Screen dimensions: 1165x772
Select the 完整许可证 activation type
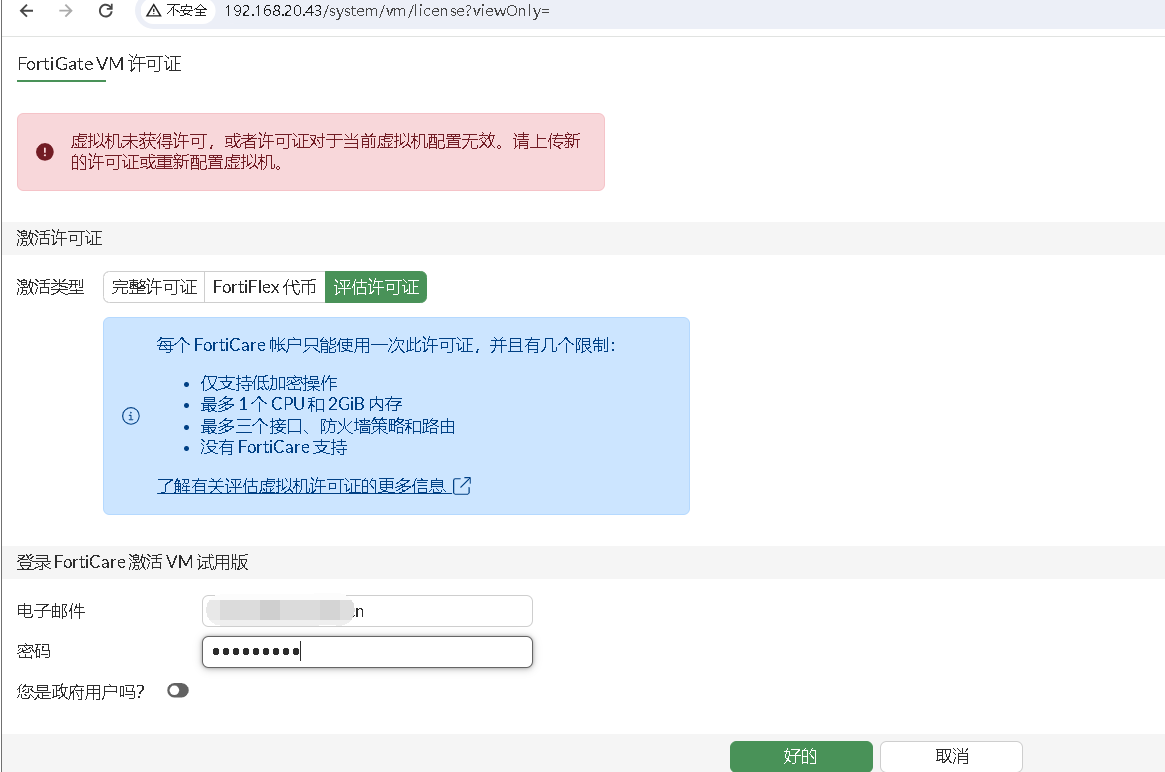(154, 287)
